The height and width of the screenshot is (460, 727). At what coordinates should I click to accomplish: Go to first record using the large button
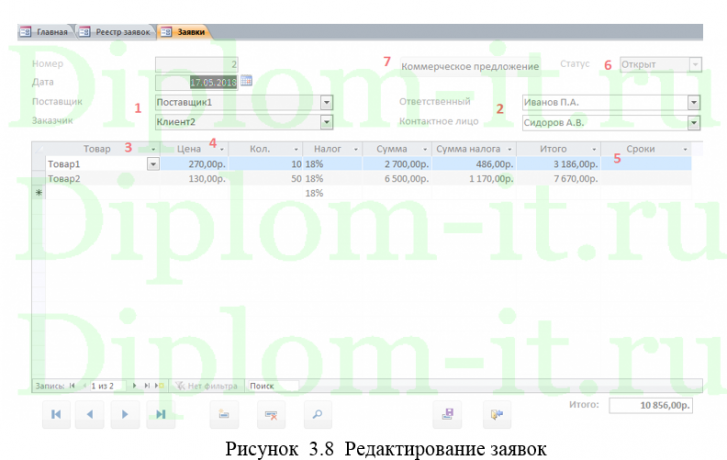coord(56,414)
